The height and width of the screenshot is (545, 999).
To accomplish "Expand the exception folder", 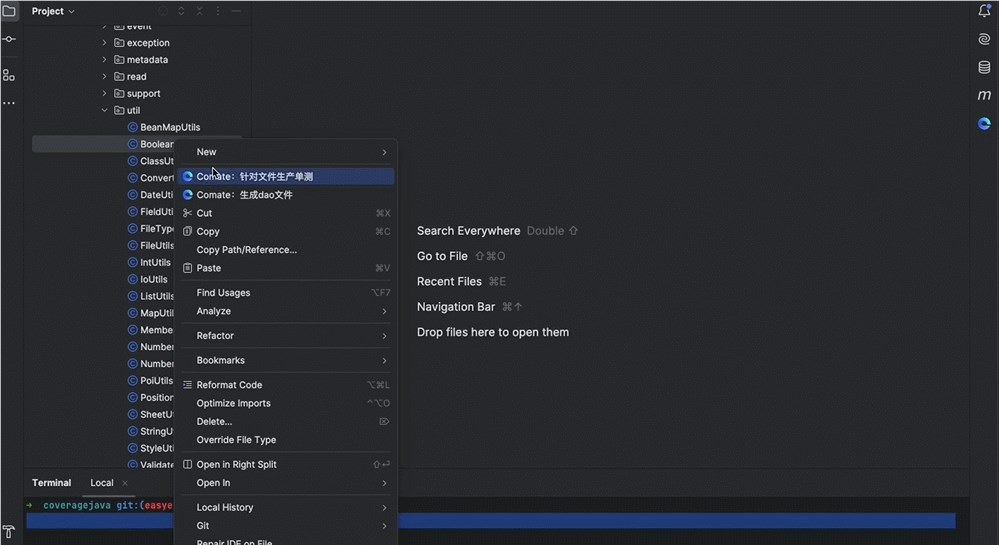I will coord(105,43).
